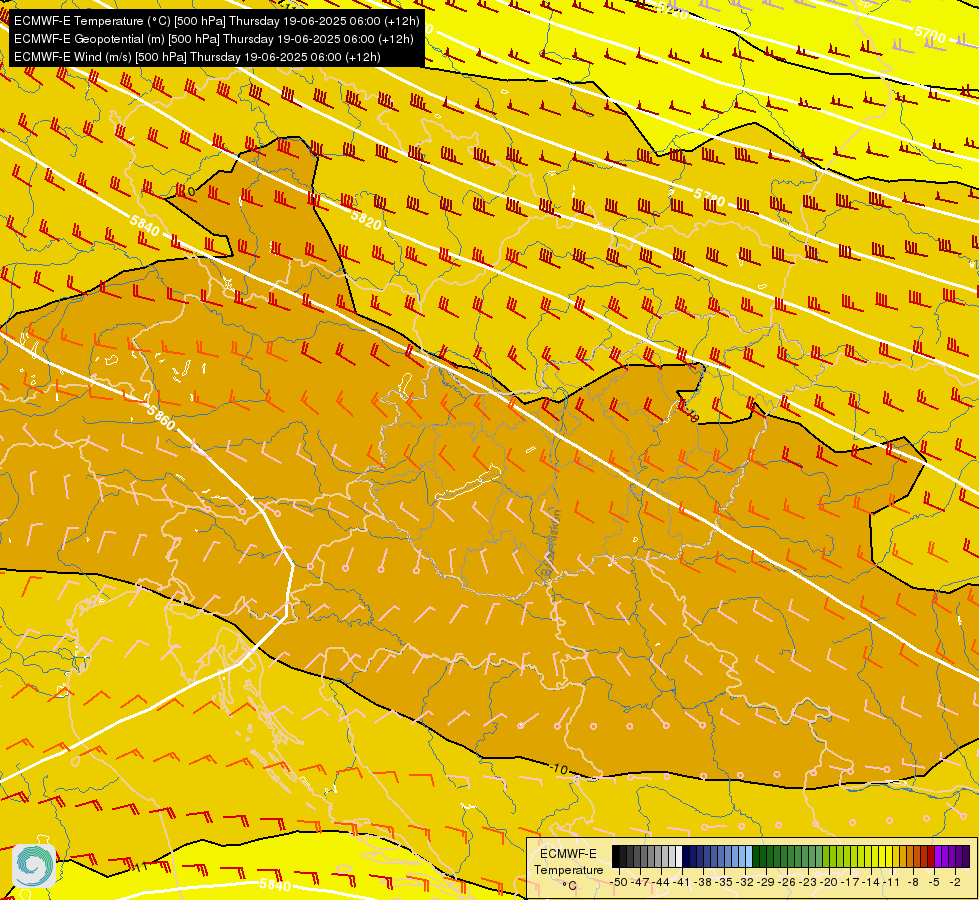Click the -50 legend tick label

pyautogui.click(x=619, y=882)
